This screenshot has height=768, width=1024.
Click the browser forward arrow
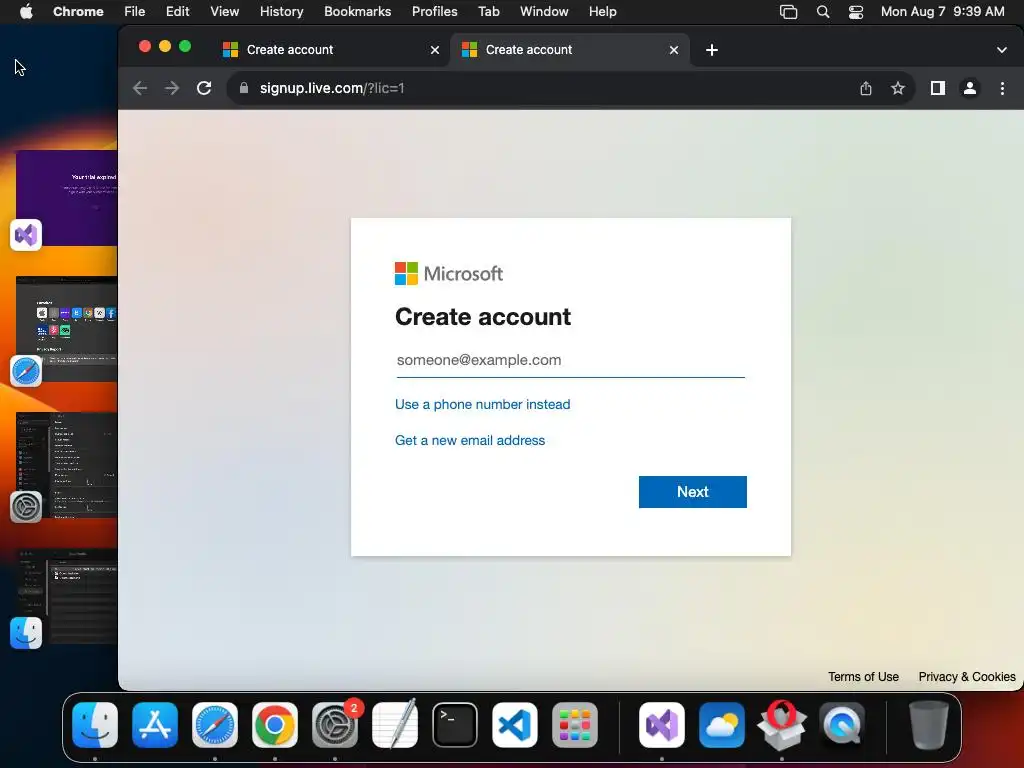tap(172, 88)
